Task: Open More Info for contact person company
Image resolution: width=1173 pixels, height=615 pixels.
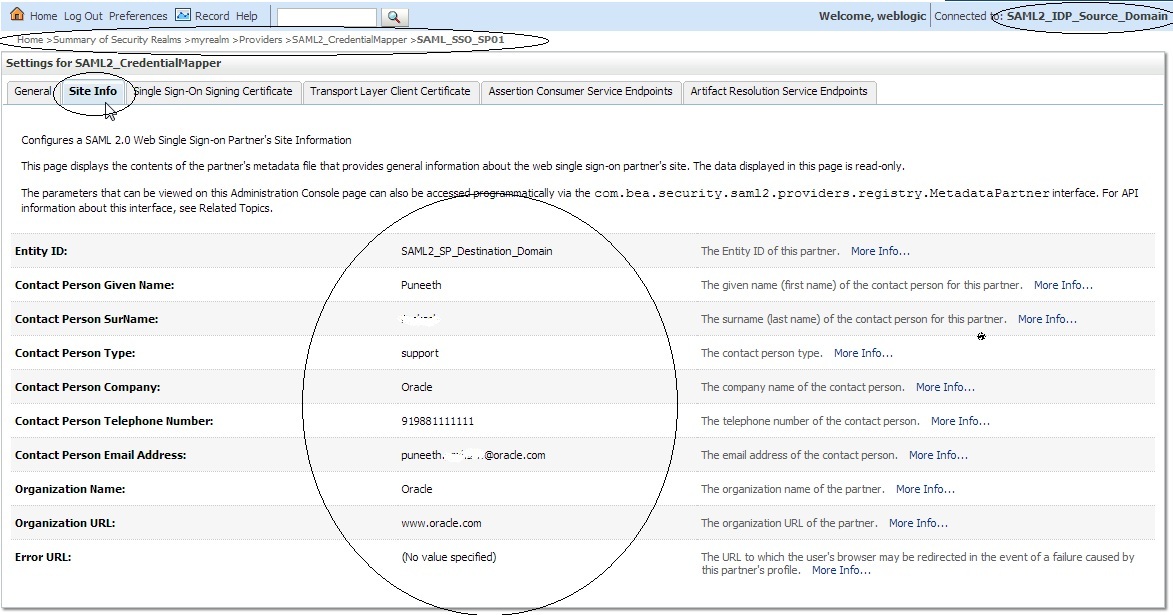Action: point(946,388)
